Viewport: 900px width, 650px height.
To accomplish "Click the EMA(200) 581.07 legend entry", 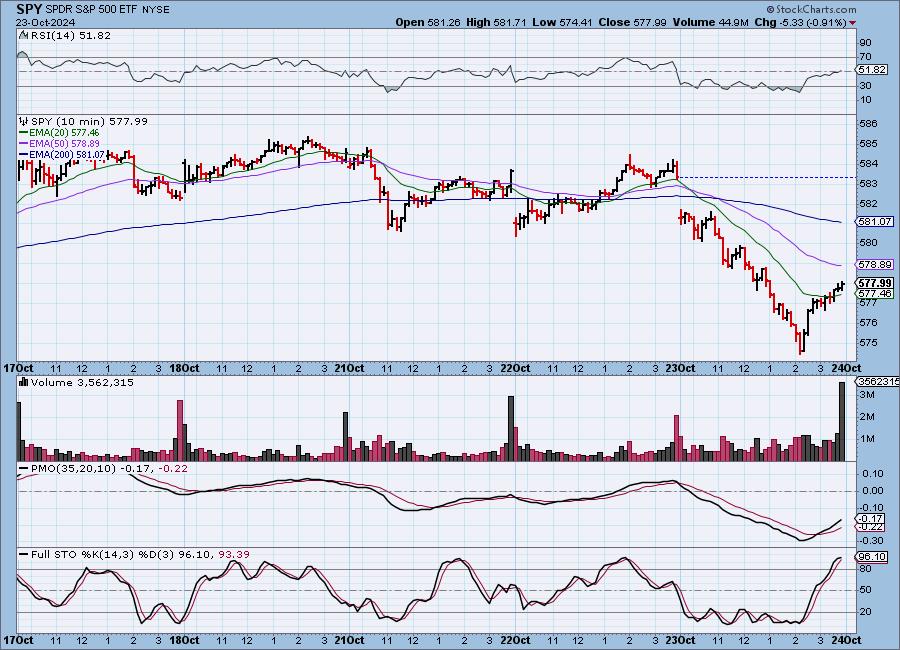I will 67,154.
